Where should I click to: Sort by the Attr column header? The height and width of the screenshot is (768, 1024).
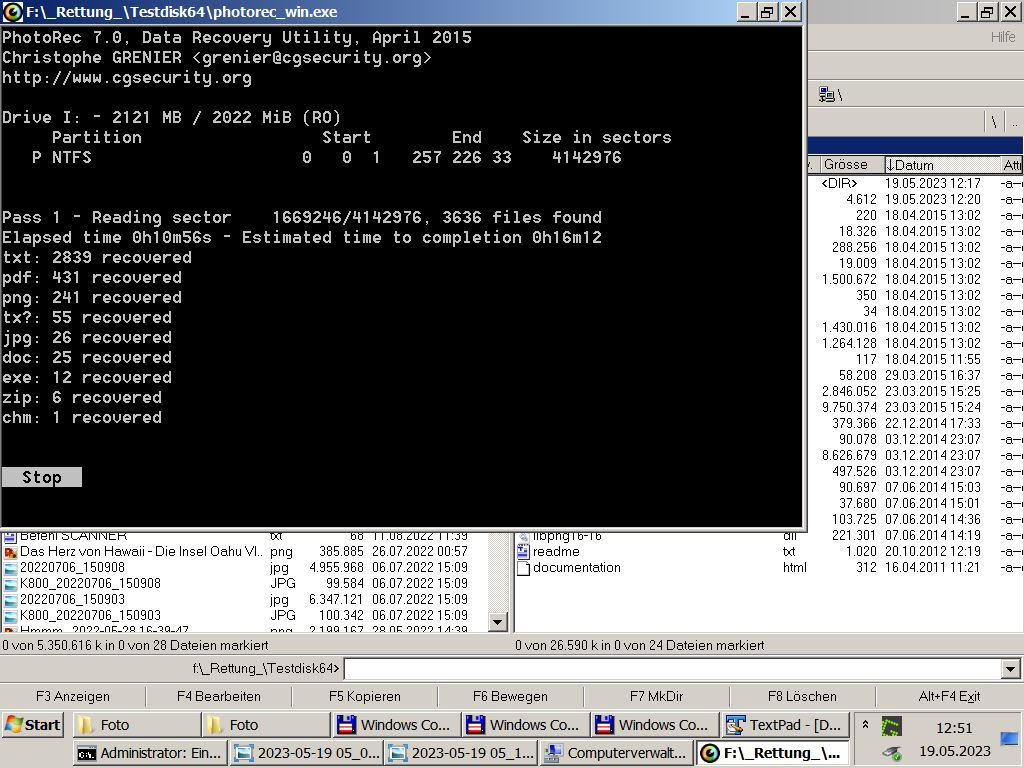point(1012,165)
